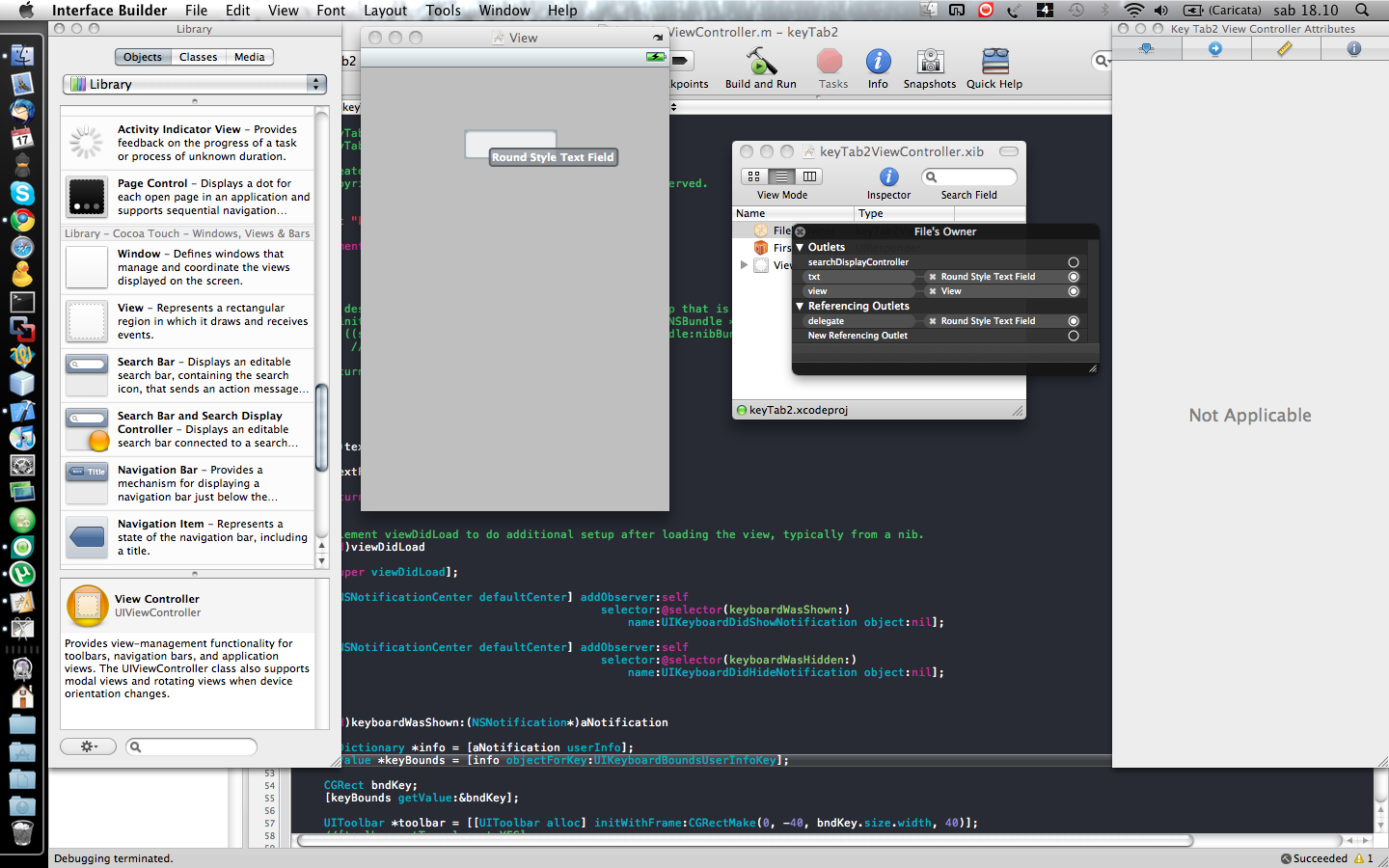Switch to the Classes tab in Library
Image resolution: width=1389 pixels, height=868 pixels.
[x=198, y=57]
